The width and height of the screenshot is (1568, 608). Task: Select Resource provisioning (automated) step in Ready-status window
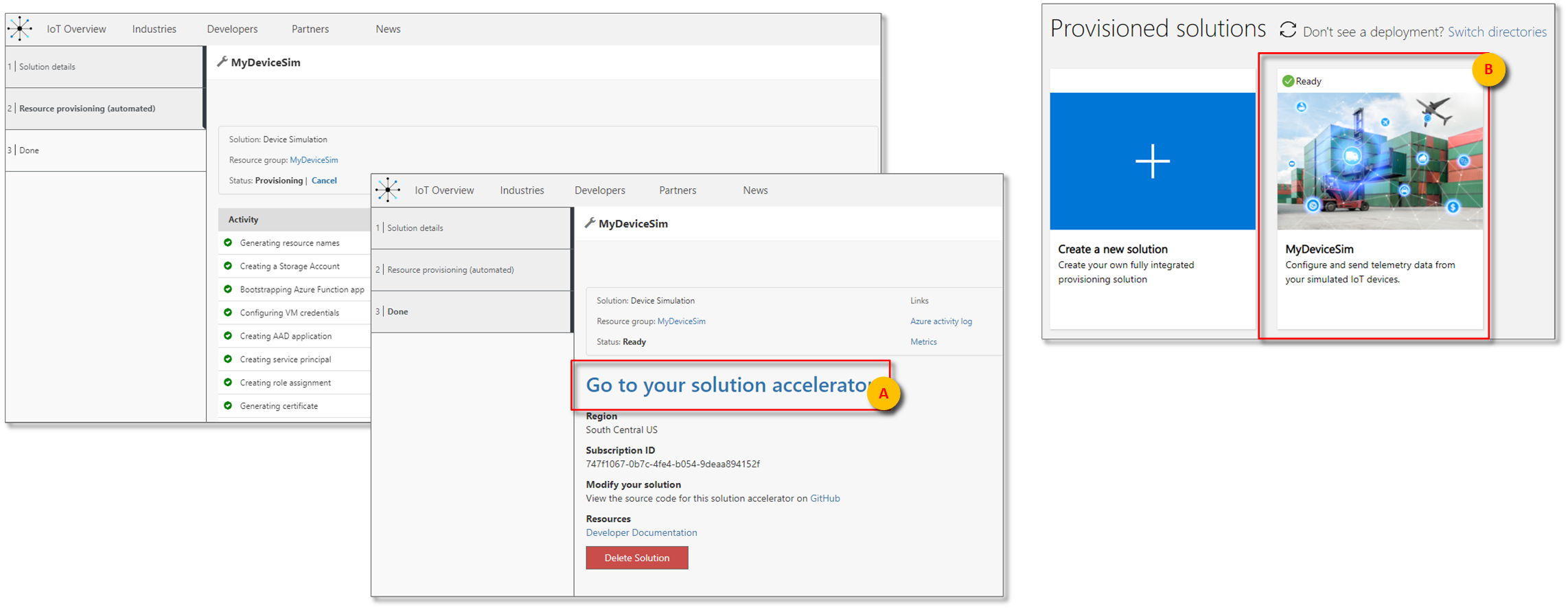click(472, 270)
